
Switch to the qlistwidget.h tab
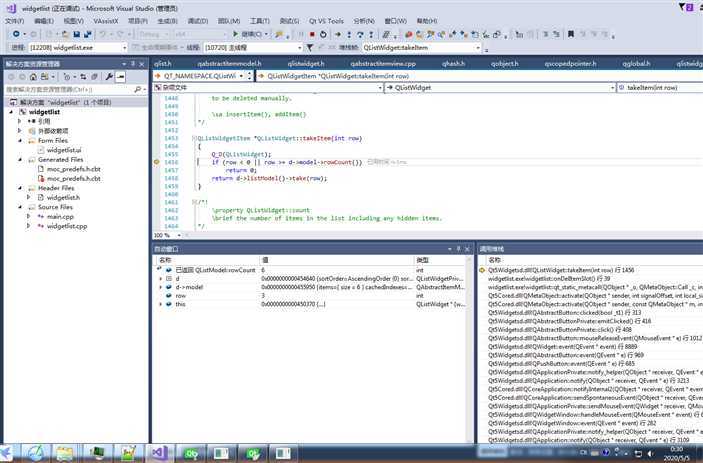tap(306, 64)
